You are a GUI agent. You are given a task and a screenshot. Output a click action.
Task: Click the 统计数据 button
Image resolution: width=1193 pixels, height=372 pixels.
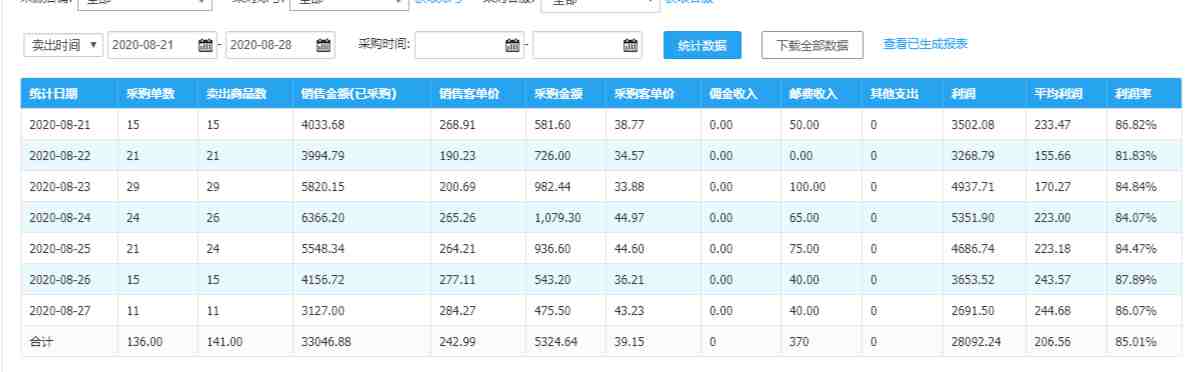pos(701,45)
